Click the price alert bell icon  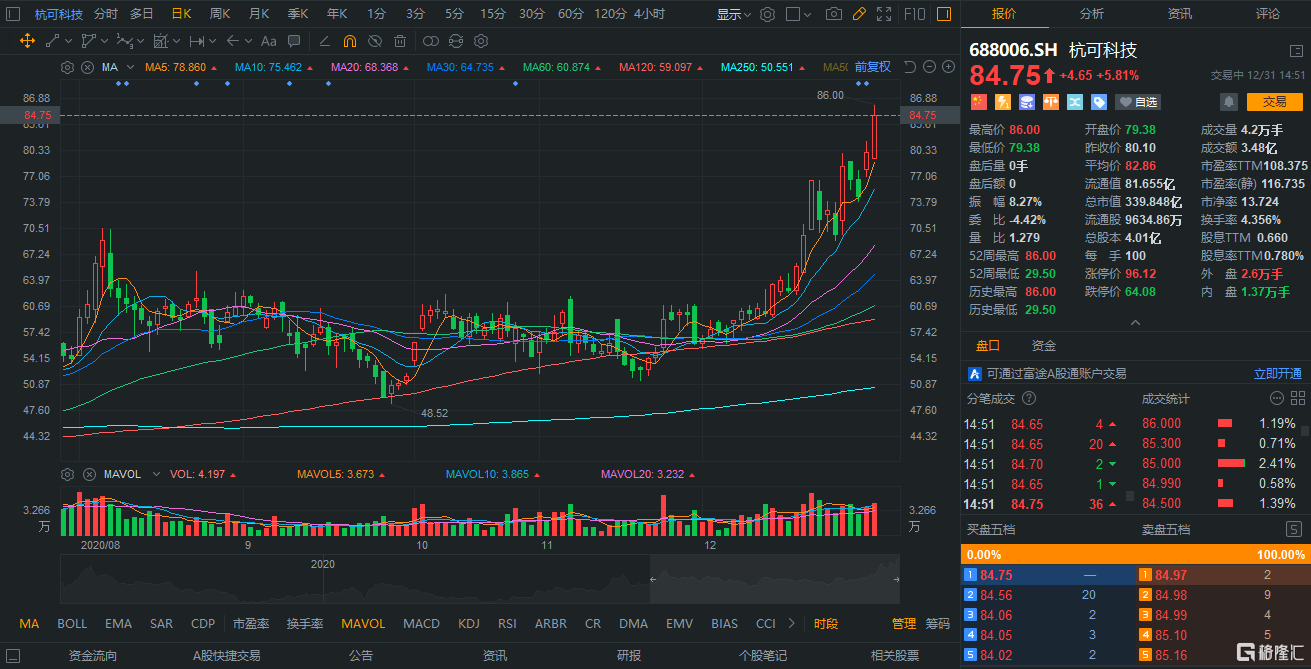point(1229,102)
